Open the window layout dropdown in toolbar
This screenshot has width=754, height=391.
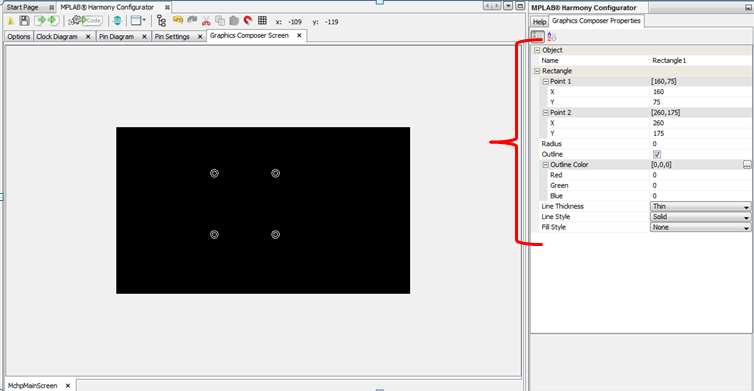138,21
